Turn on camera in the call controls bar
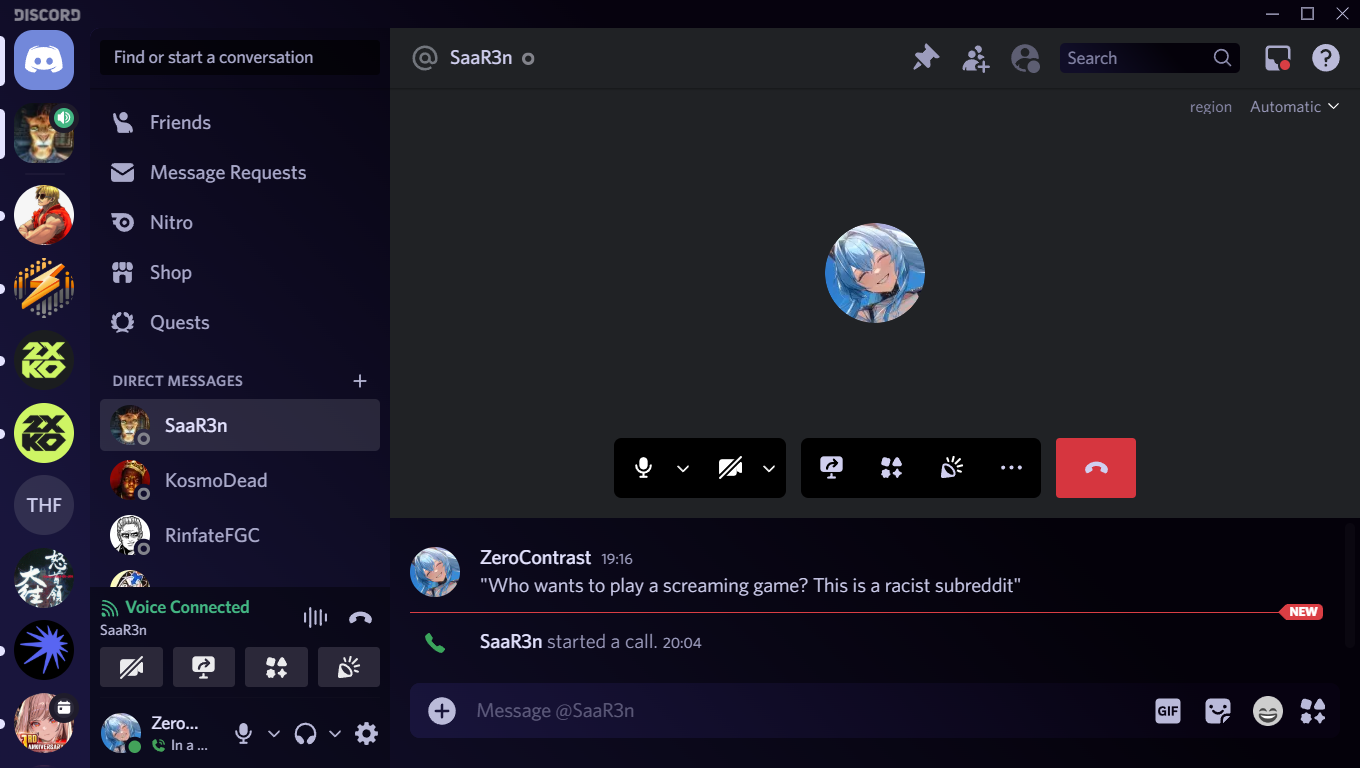 (731, 468)
